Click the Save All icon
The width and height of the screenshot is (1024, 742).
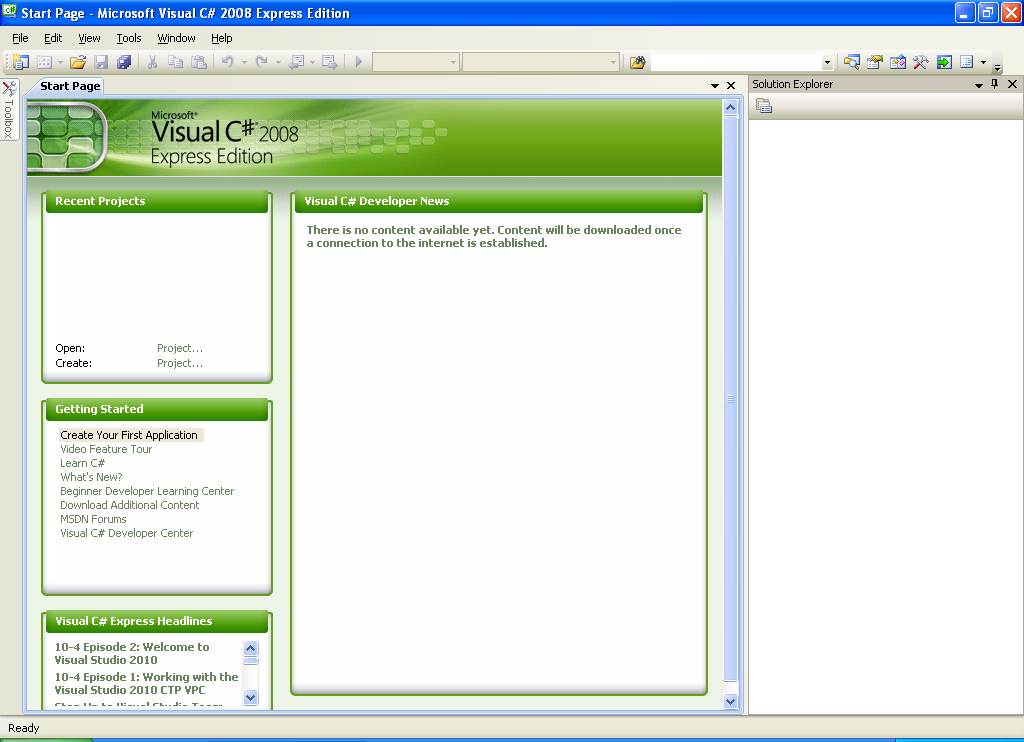(123, 62)
